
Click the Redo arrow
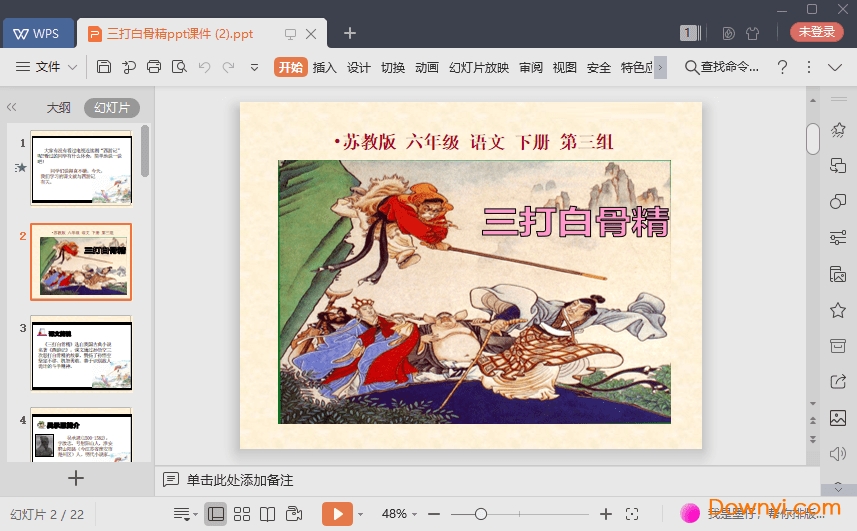[x=228, y=67]
